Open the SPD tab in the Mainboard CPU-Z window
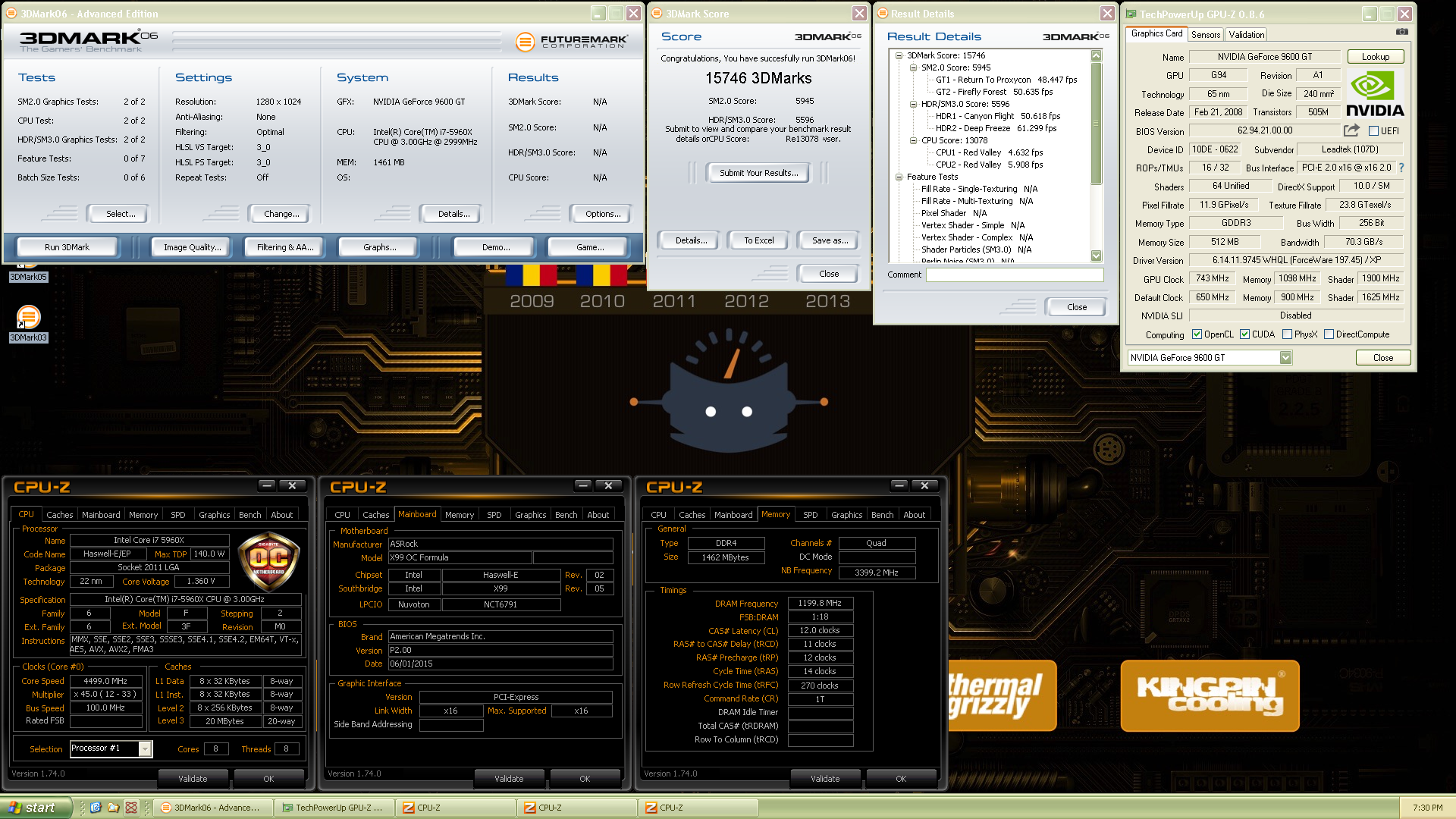 pos(494,515)
